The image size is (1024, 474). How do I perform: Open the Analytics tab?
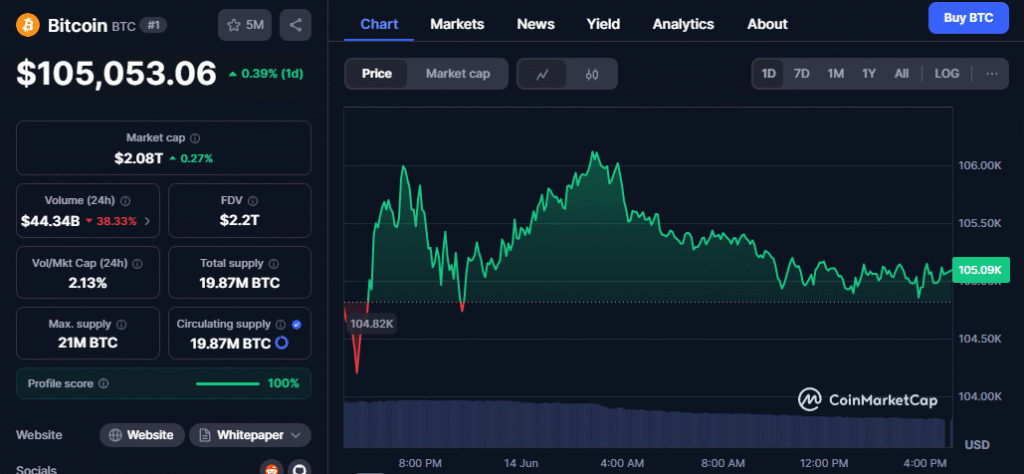683,24
